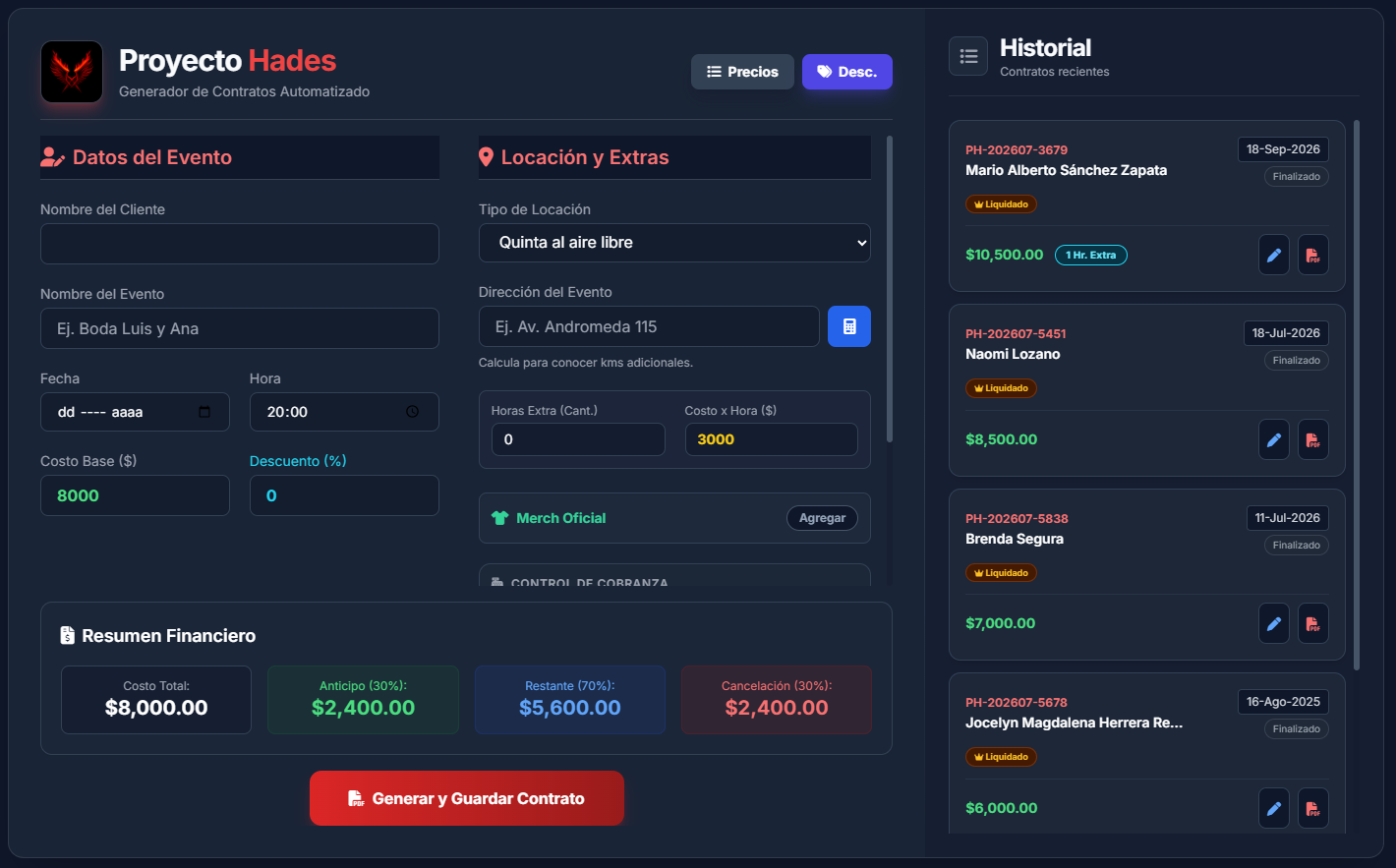Click the blue calculator icon beside address

pos(849,326)
